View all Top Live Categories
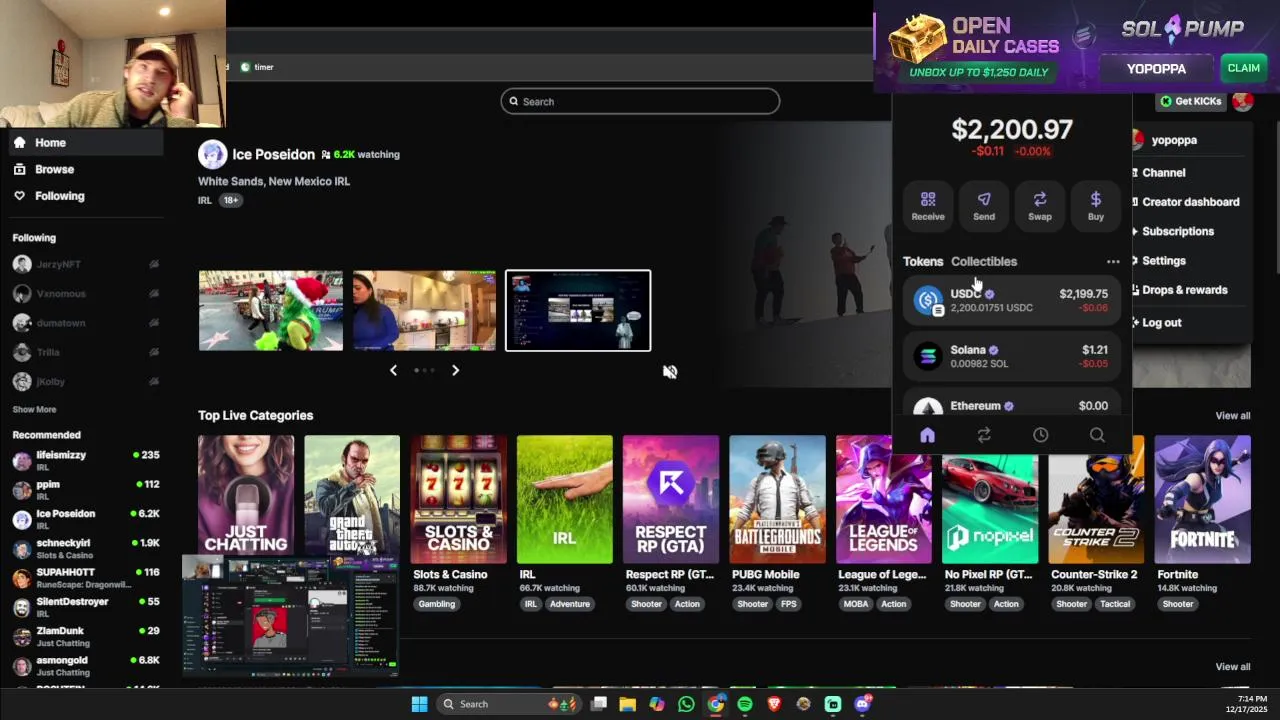This screenshot has height=720, width=1280. click(x=1232, y=415)
